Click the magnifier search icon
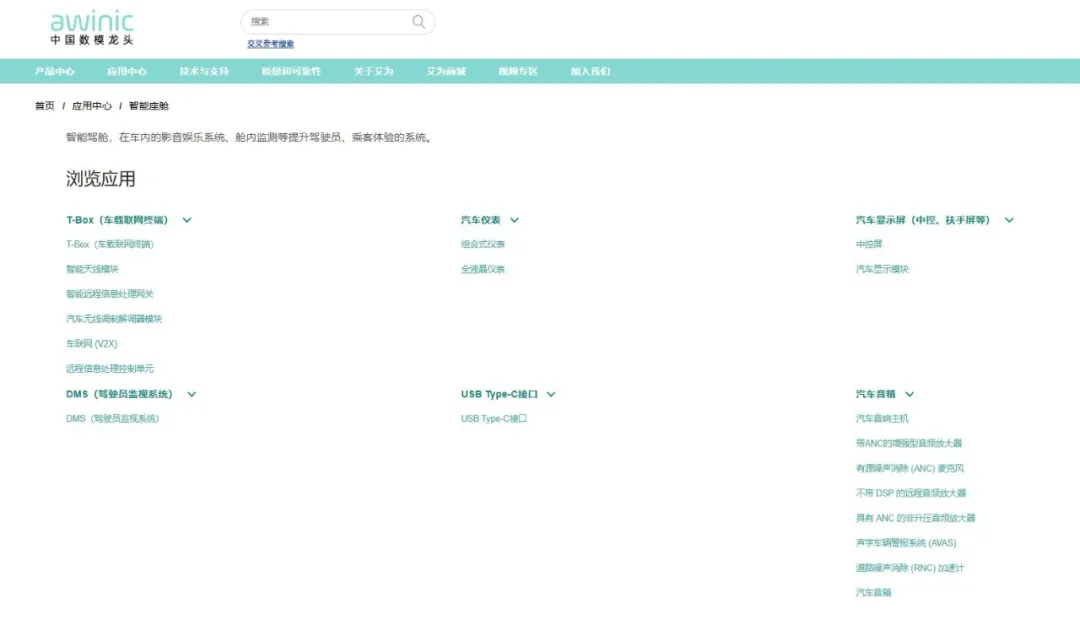The image size is (1080, 636). (419, 21)
